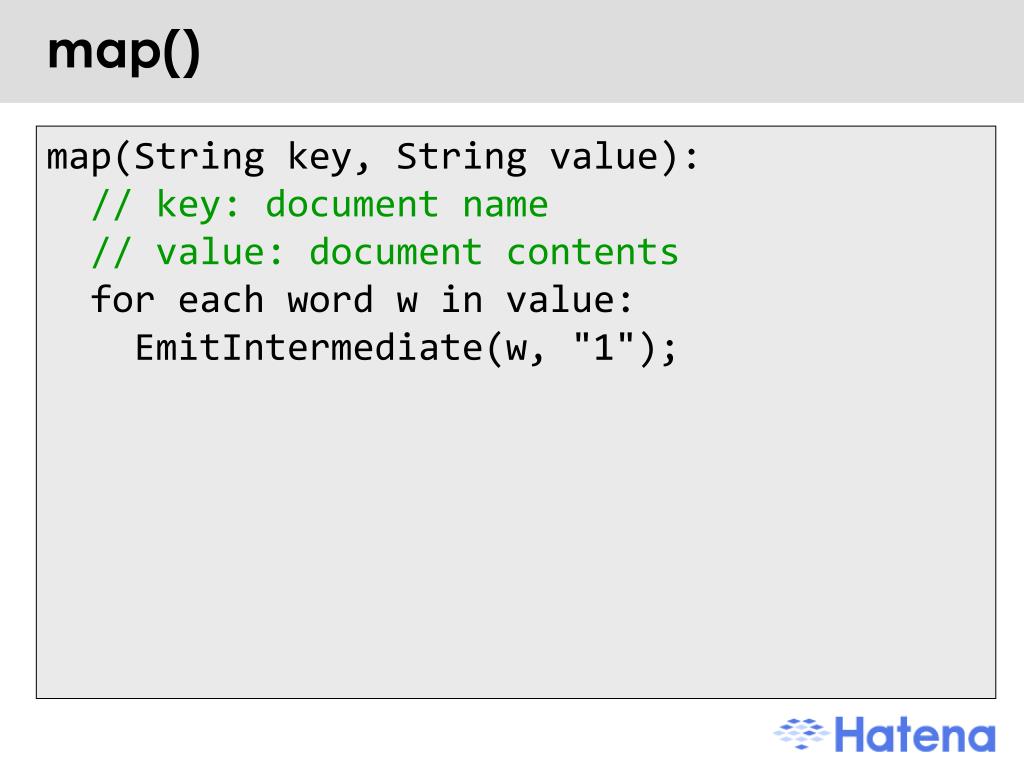Click the green key document name comment
The width and height of the screenshot is (1024, 768).
320,205
